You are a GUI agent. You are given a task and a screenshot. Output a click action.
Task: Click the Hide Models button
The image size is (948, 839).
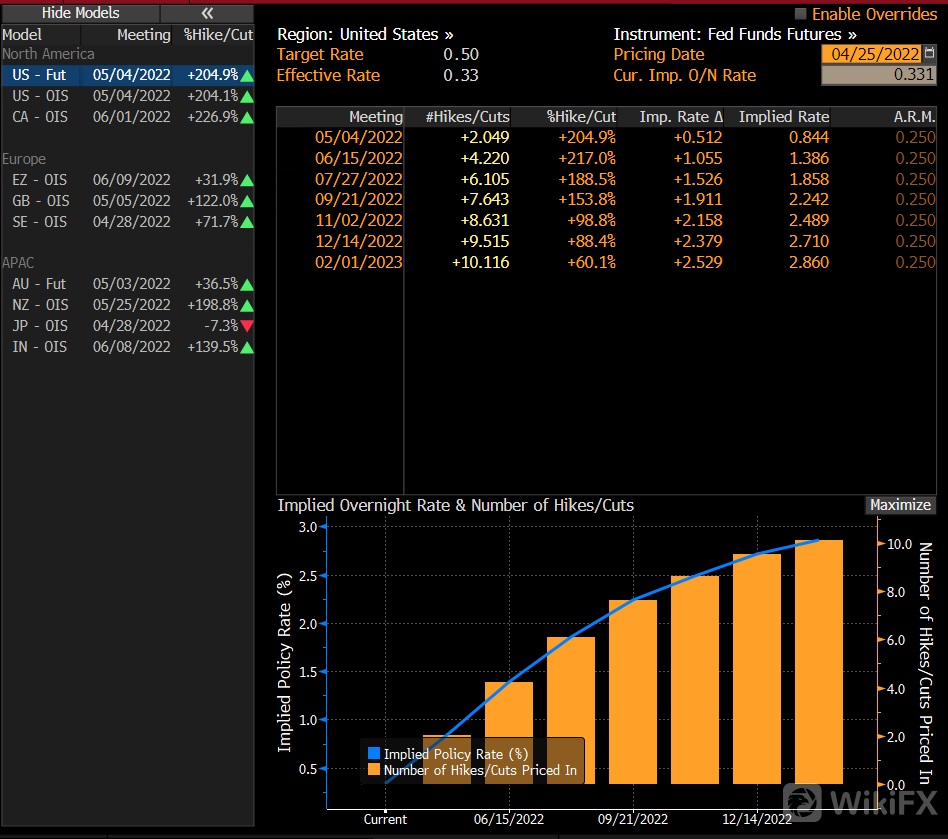point(80,13)
